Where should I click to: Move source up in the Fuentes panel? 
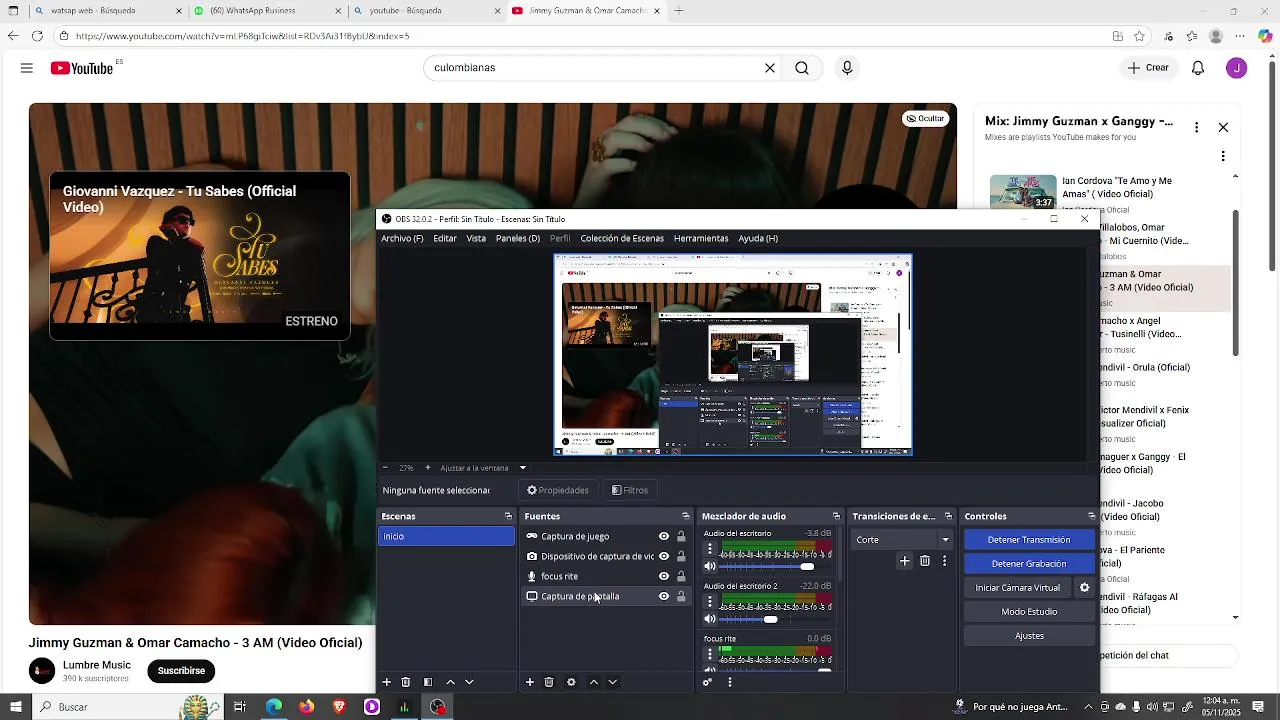pyautogui.click(x=593, y=682)
